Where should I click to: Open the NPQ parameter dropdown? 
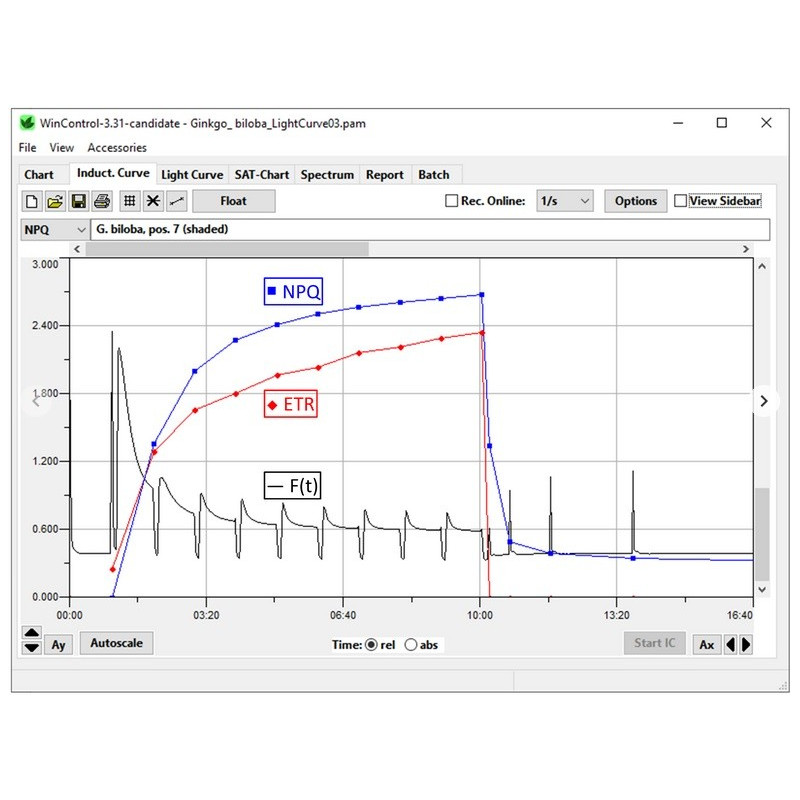point(55,229)
